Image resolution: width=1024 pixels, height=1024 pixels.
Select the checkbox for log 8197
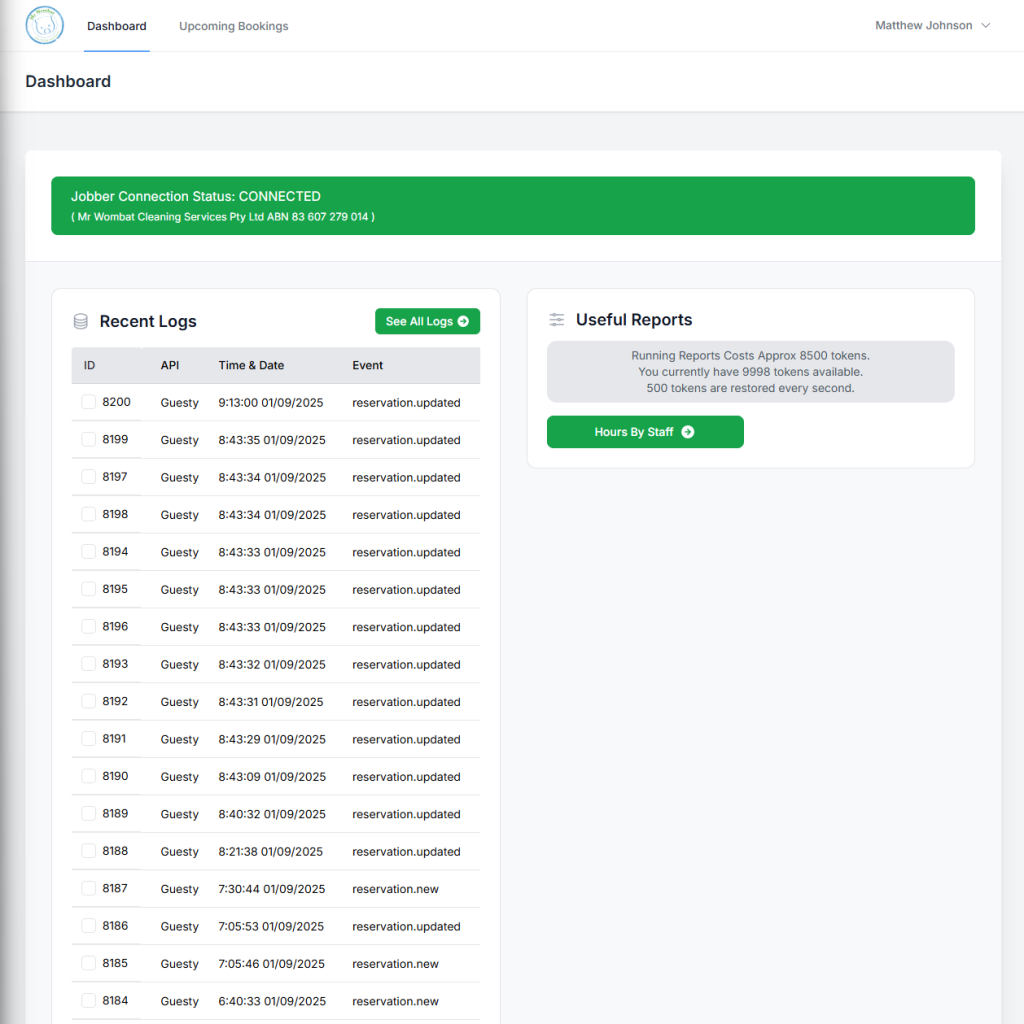click(89, 477)
